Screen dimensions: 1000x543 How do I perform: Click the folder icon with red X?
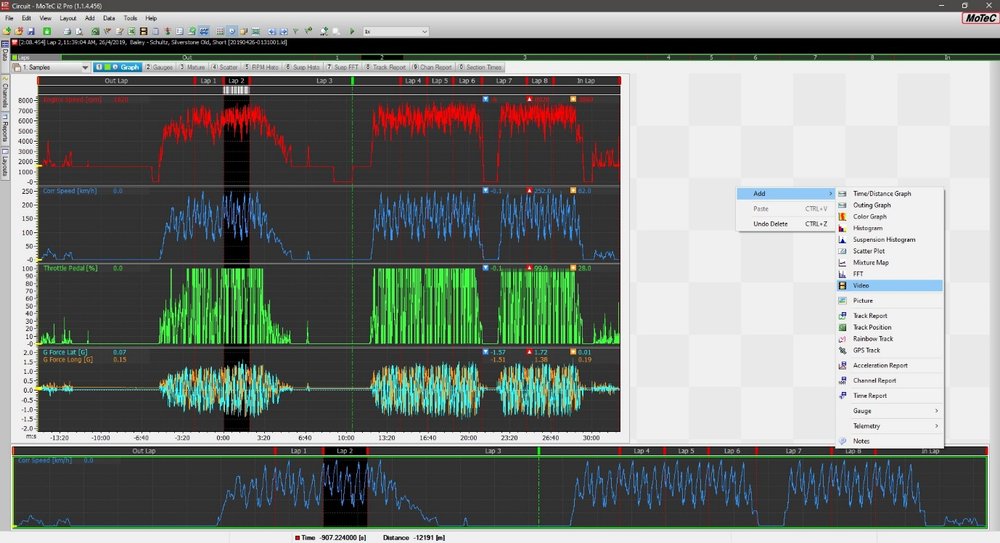tap(18, 31)
